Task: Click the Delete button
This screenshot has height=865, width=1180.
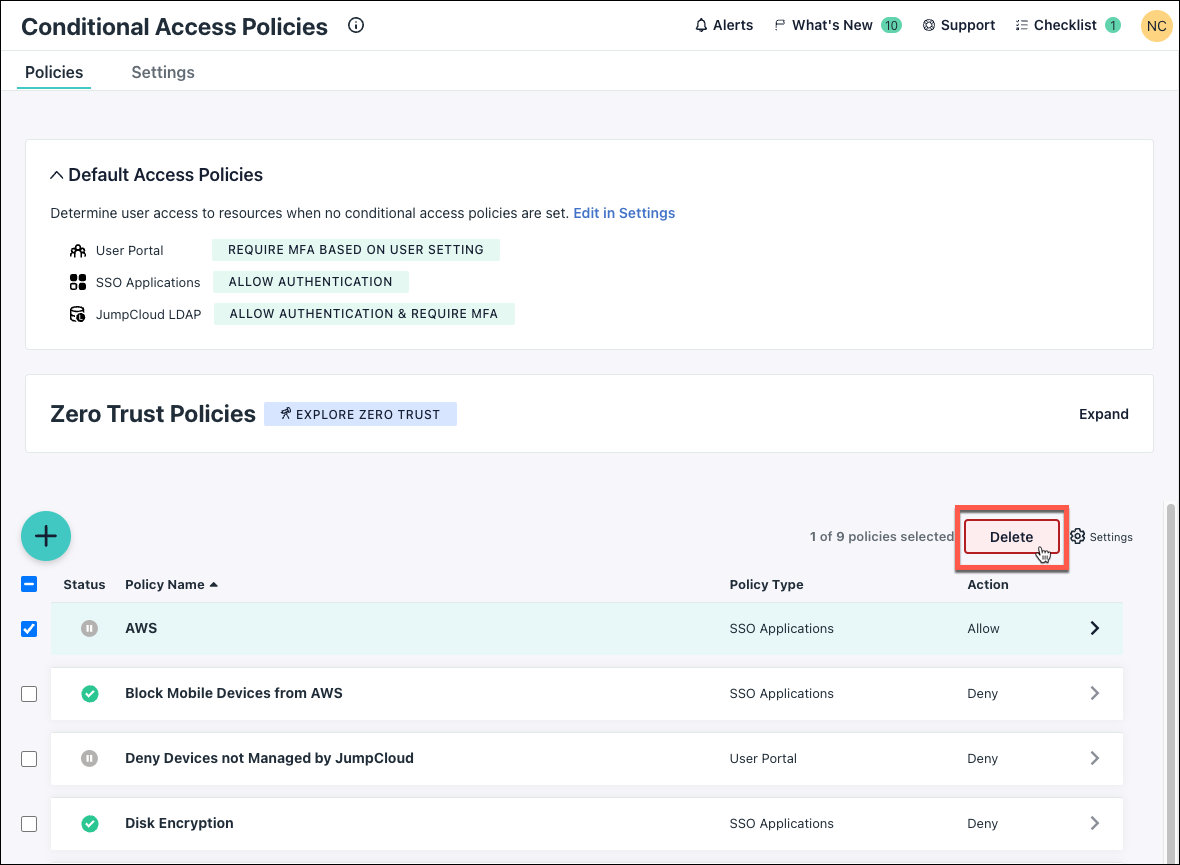Action: [x=1010, y=536]
